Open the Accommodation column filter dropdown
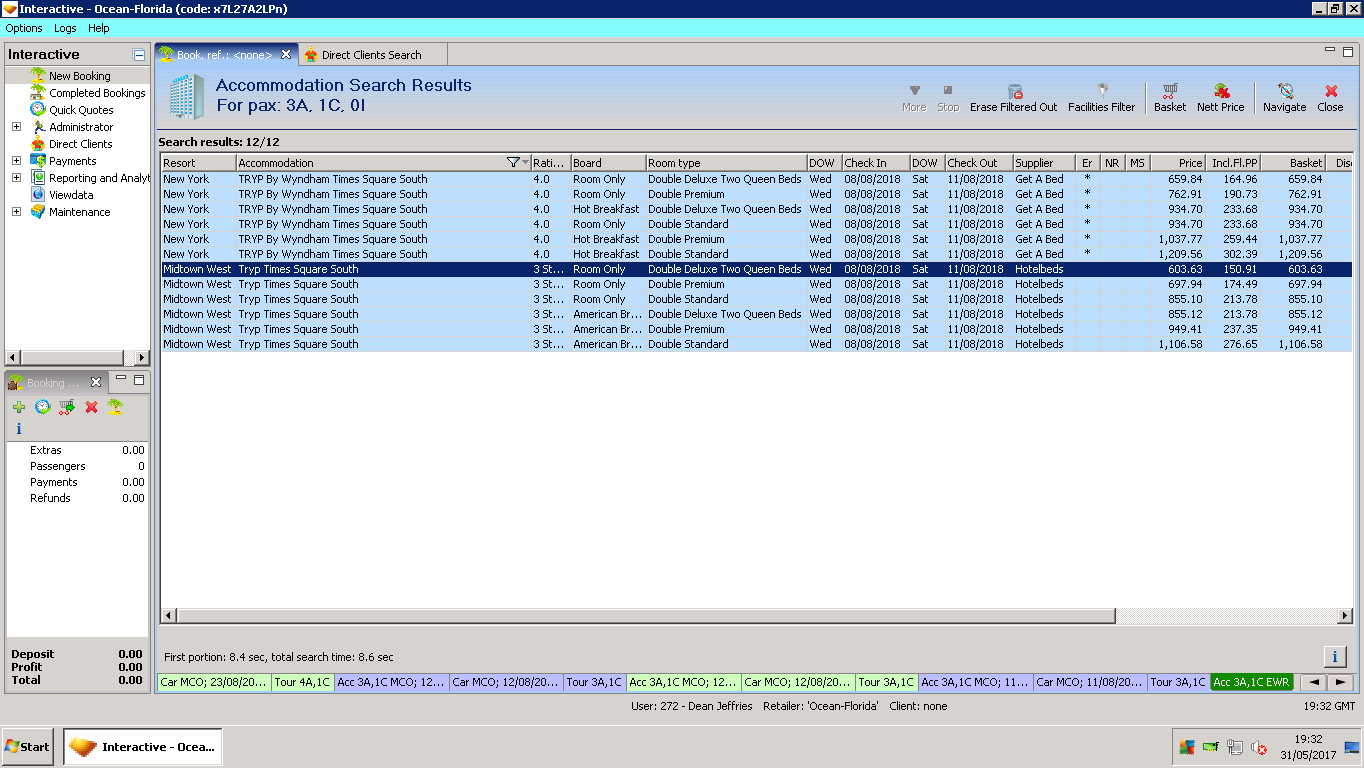This screenshot has height=768, width=1364. pos(517,163)
